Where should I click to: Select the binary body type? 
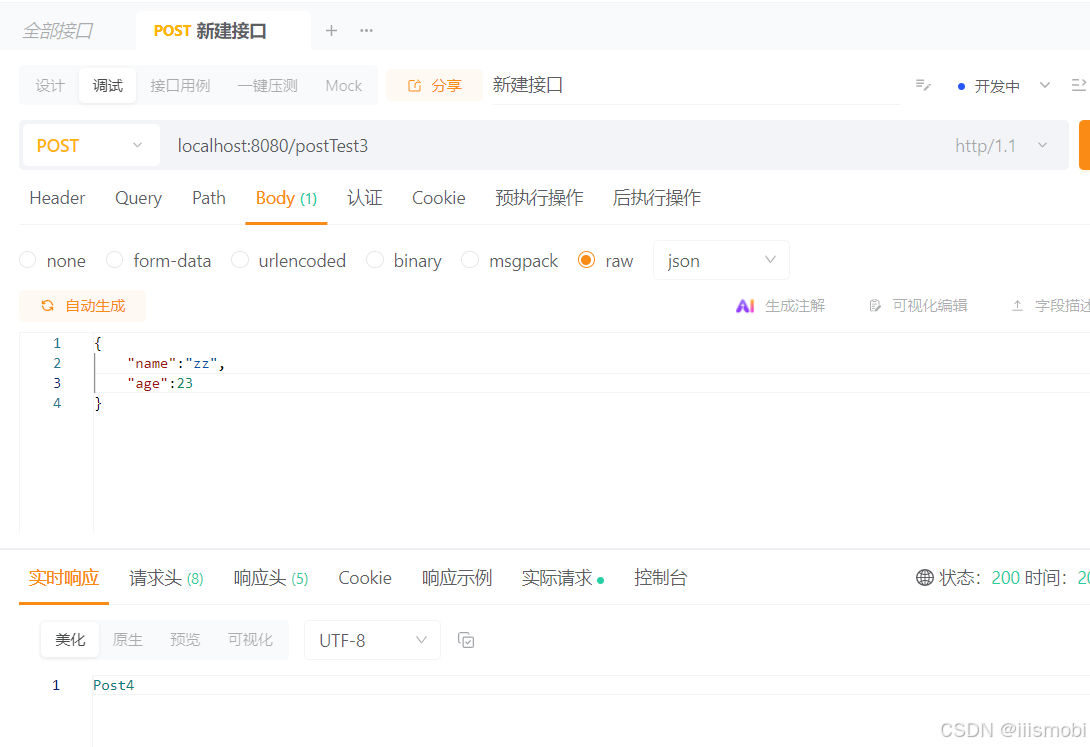point(375,260)
